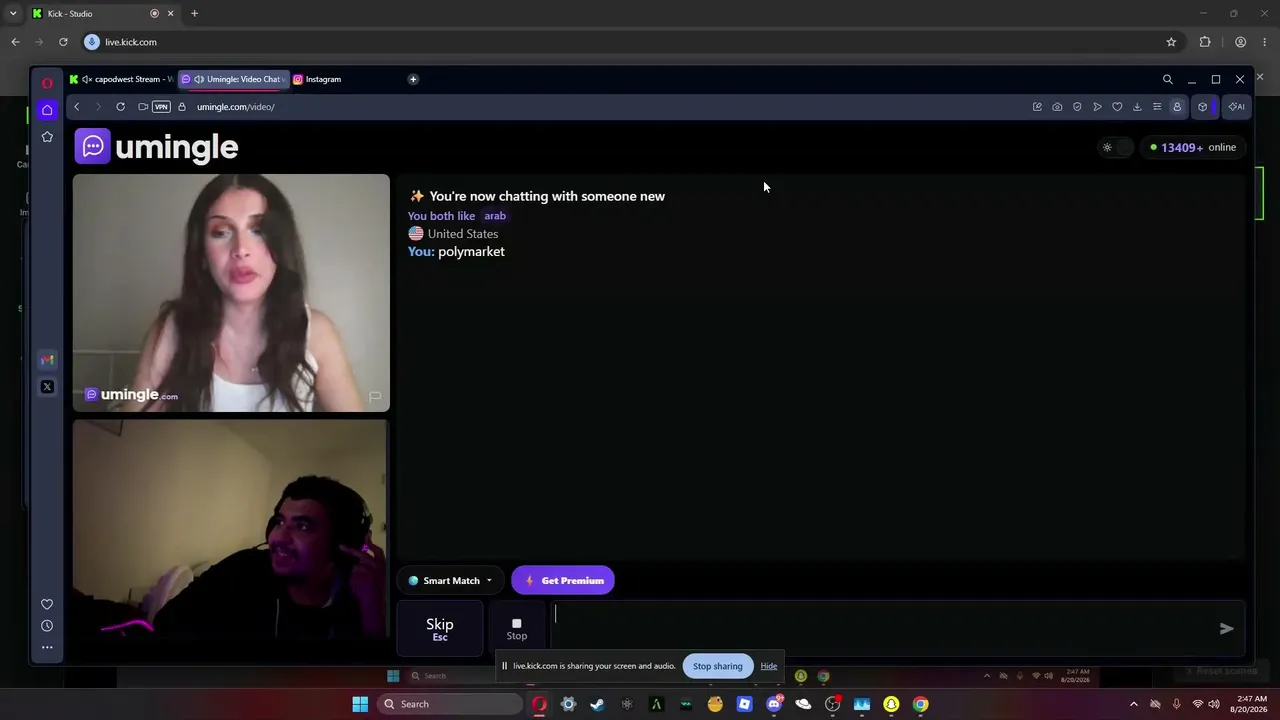Open the Opera tab search magnifier
The image size is (1280, 720).
[x=1167, y=79]
